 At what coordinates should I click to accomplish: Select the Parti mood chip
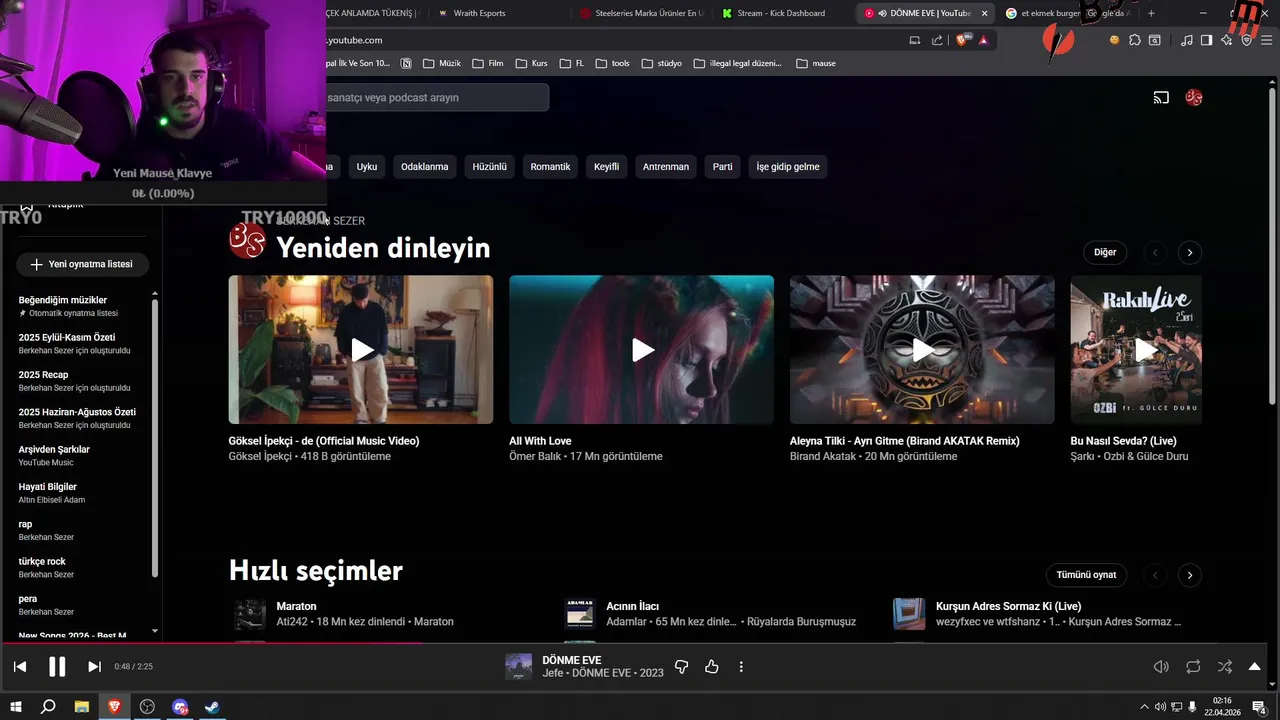[x=723, y=167]
